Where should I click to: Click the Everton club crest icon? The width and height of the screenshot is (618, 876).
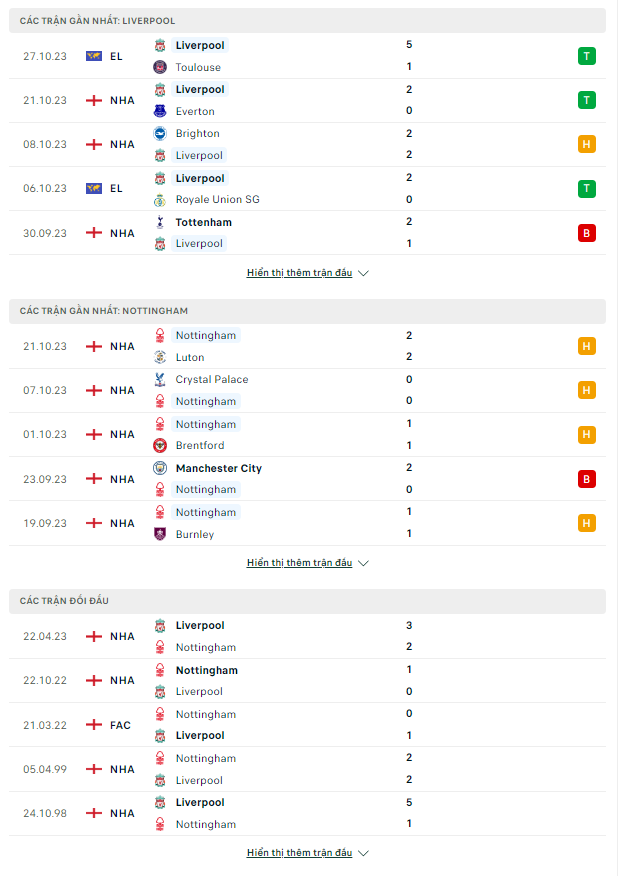[160, 111]
